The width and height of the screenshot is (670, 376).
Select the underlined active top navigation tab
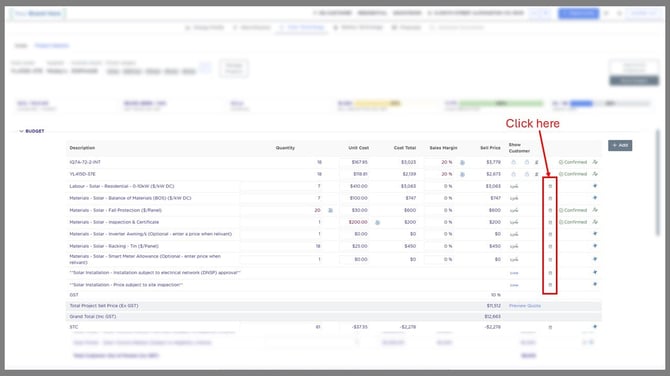302,27
